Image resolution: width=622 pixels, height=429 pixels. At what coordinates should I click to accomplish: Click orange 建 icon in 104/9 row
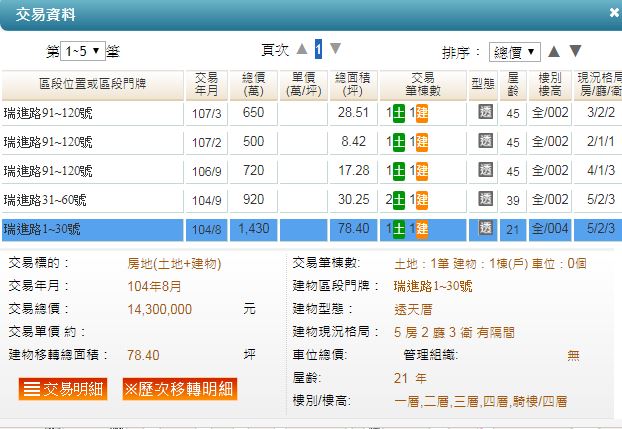pos(422,200)
